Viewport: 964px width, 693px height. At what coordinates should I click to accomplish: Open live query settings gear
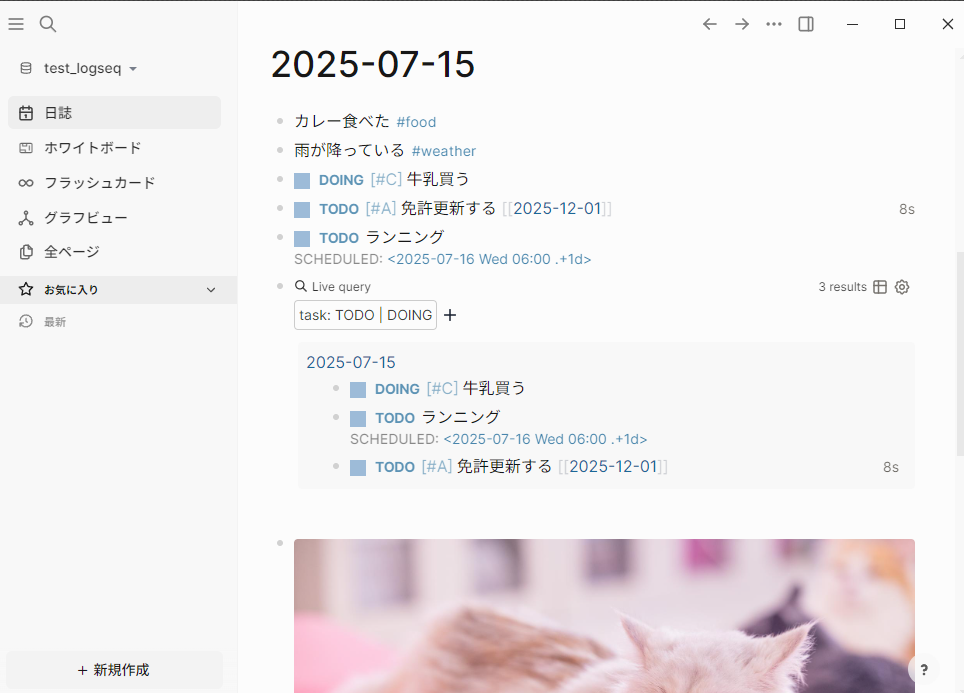pyautogui.click(x=902, y=287)
